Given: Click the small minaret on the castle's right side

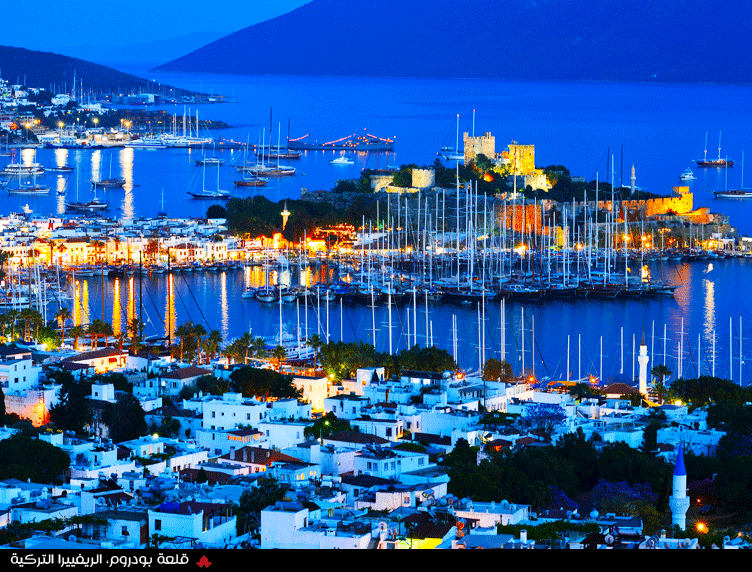Looking at the screenshot, I should pyautogui.click(x=632, y=180).
